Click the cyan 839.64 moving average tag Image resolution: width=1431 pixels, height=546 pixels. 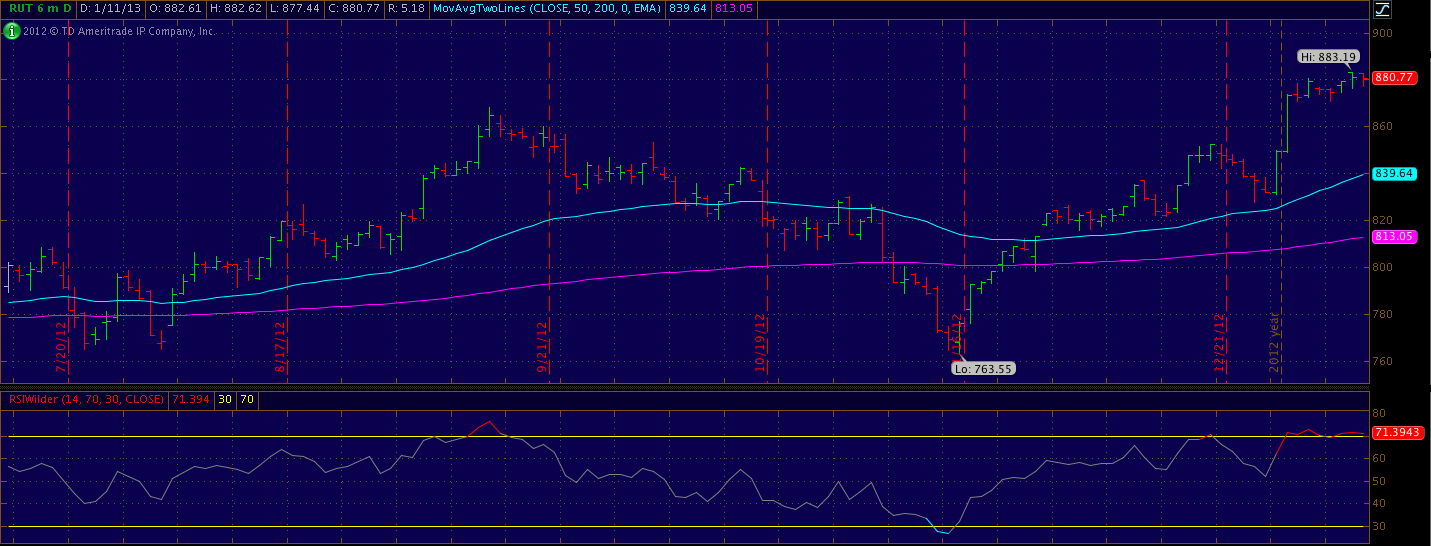coord(1394,173)
